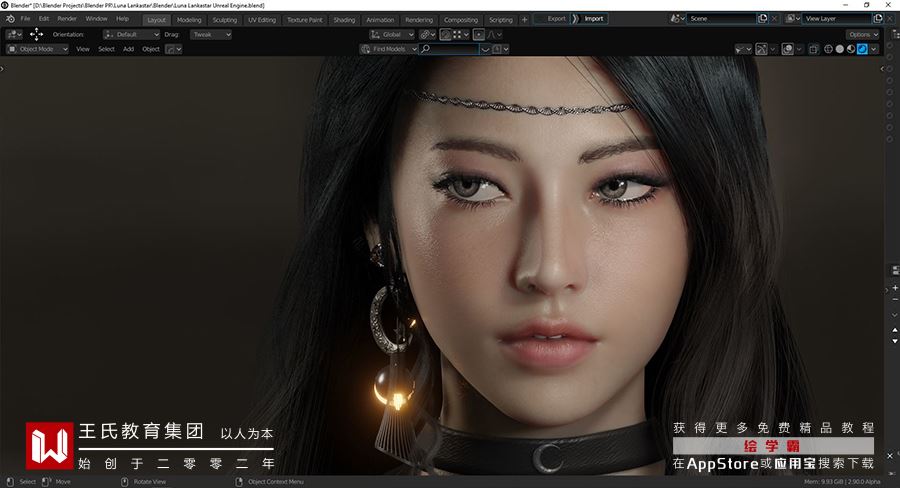Image resolution: width=900 pixels, height=488 pixels.
Task: Select the Move tool icon
Action: (36, 34)
